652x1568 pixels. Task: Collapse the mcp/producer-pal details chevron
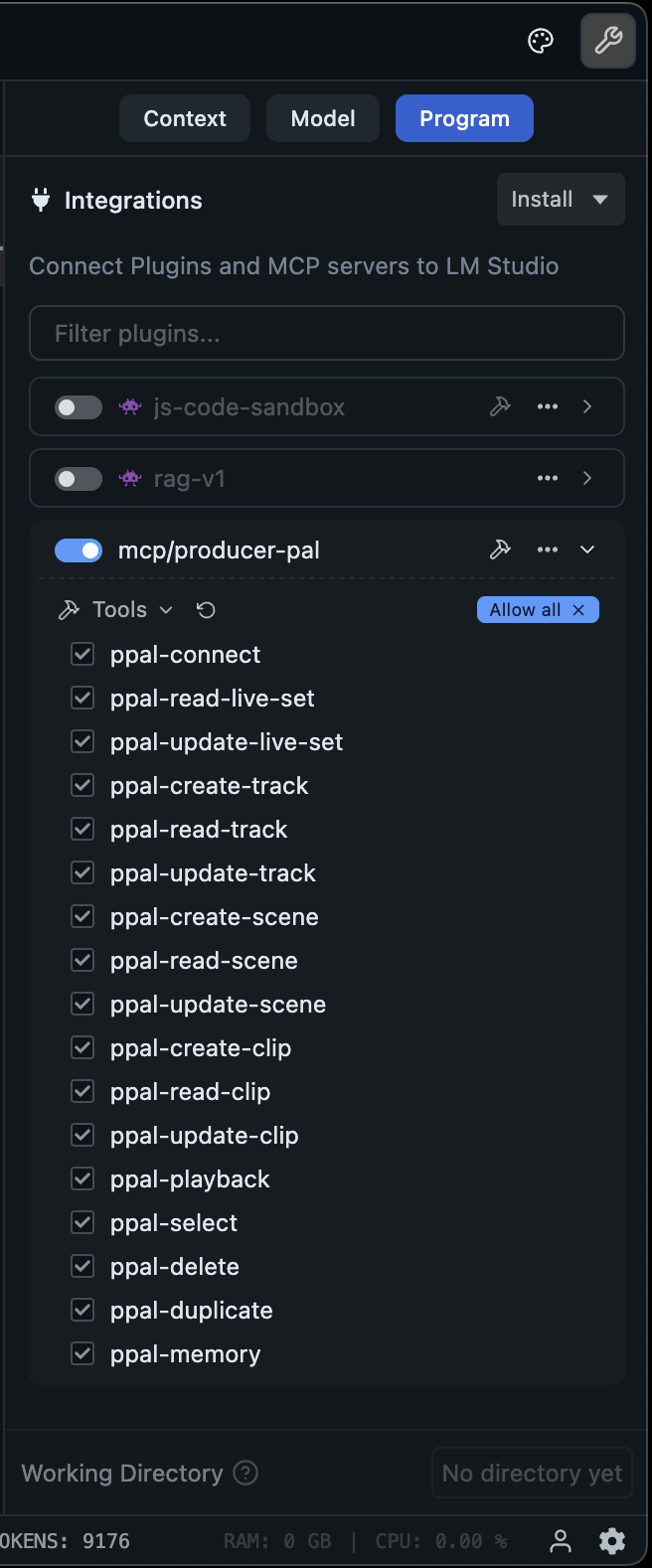(x=586, y=549)
